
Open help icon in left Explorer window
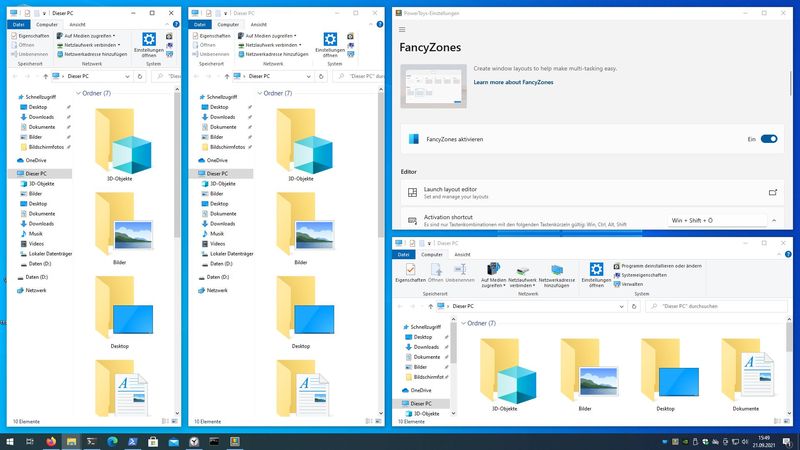tap(176, 24)
